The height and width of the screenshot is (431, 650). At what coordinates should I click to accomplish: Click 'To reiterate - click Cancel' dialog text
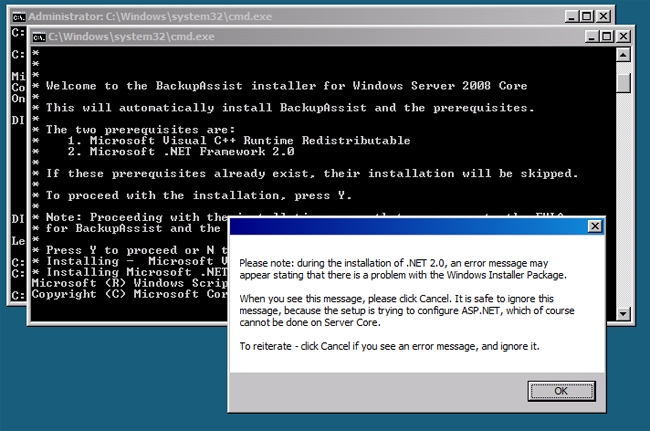point(389,346)
